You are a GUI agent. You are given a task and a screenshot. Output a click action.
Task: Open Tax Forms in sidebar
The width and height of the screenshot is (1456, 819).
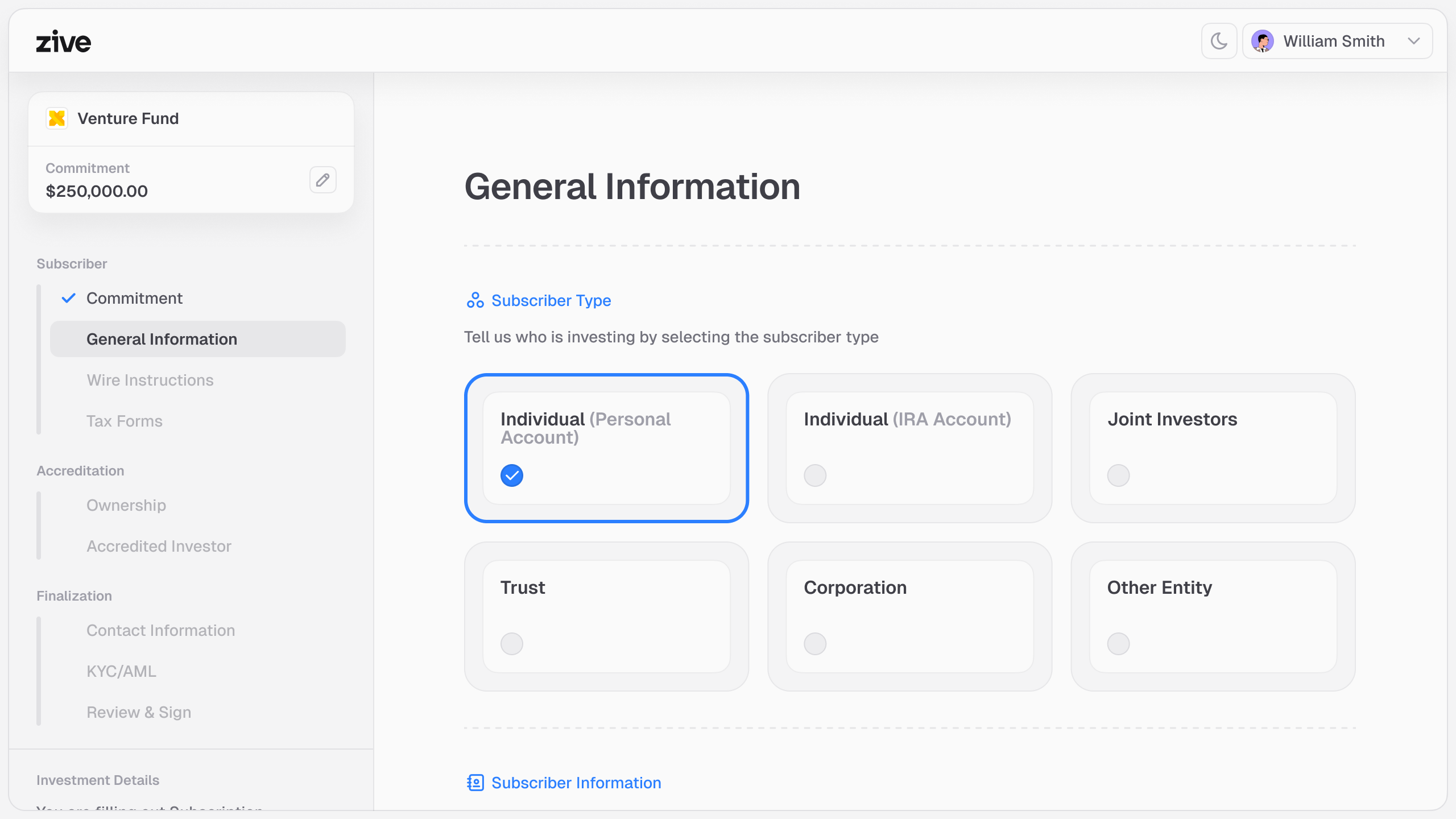pos(125,421)
